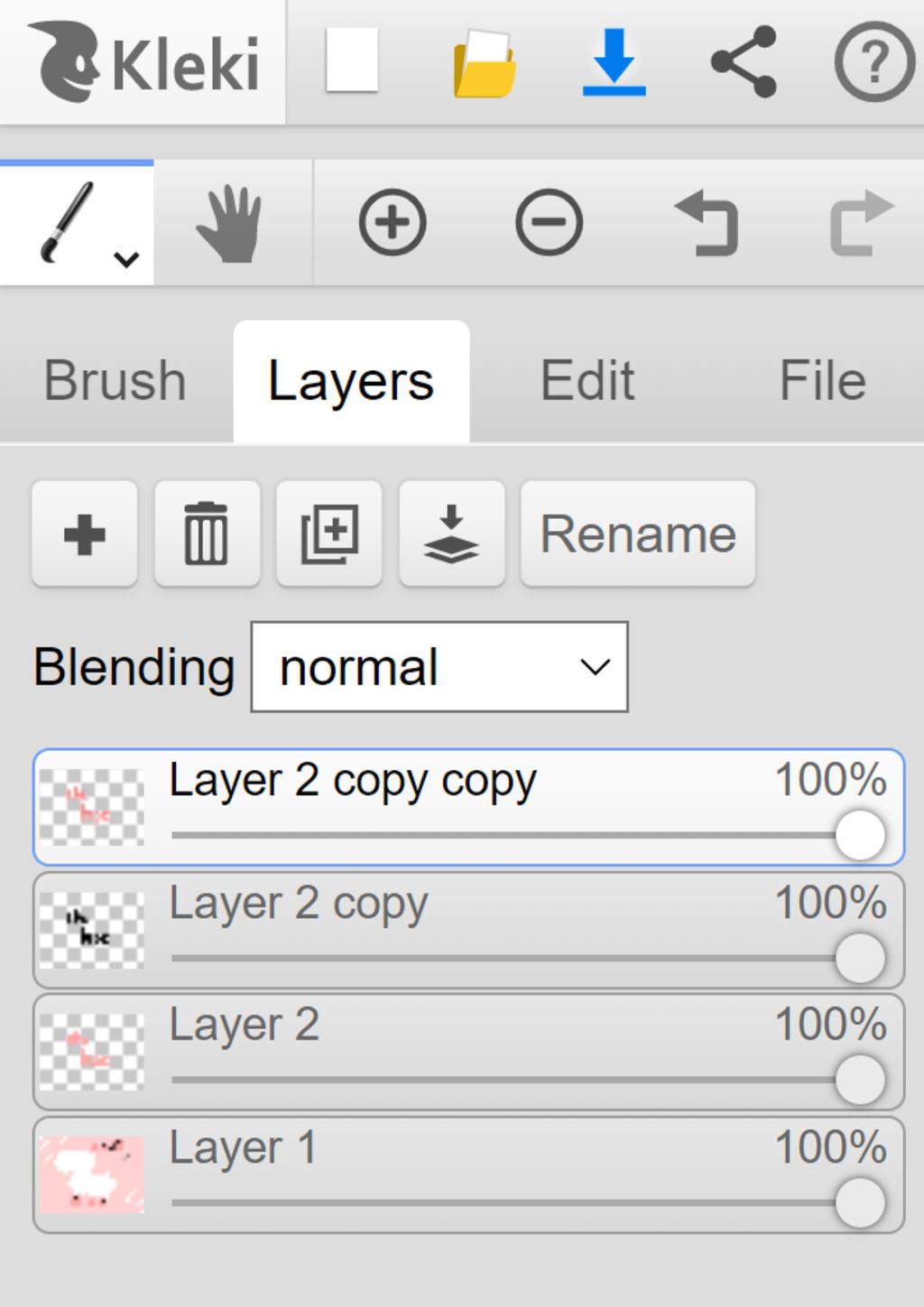Duplicate the layer with copy icon

click(x=329, y=534)
